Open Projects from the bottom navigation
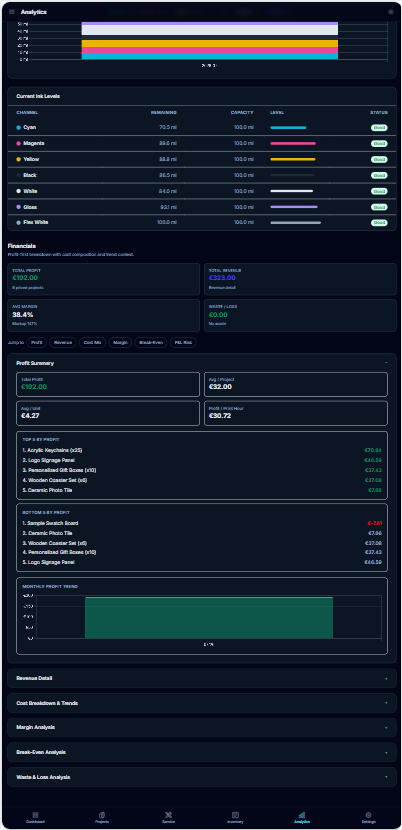 coord(102,817)
